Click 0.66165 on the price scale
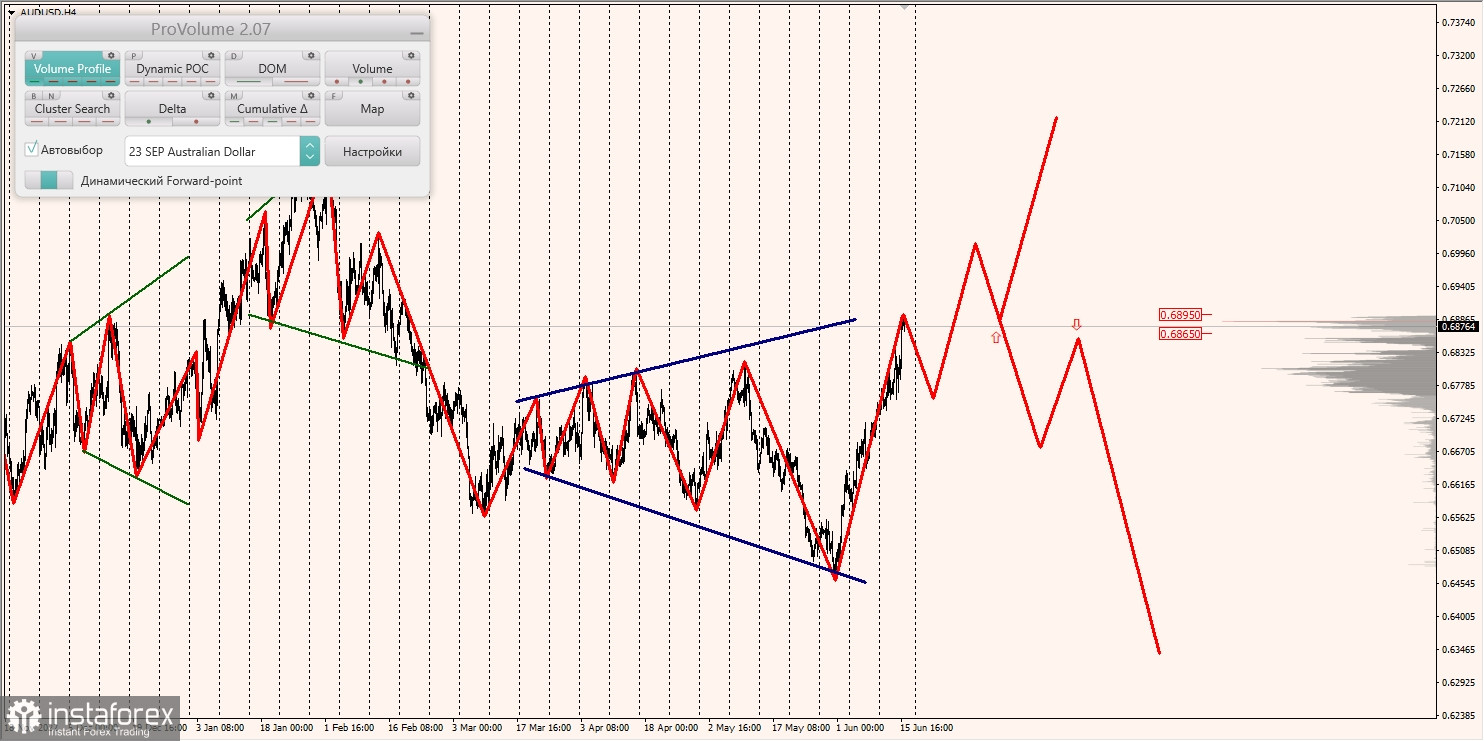 click(1459, 485)
